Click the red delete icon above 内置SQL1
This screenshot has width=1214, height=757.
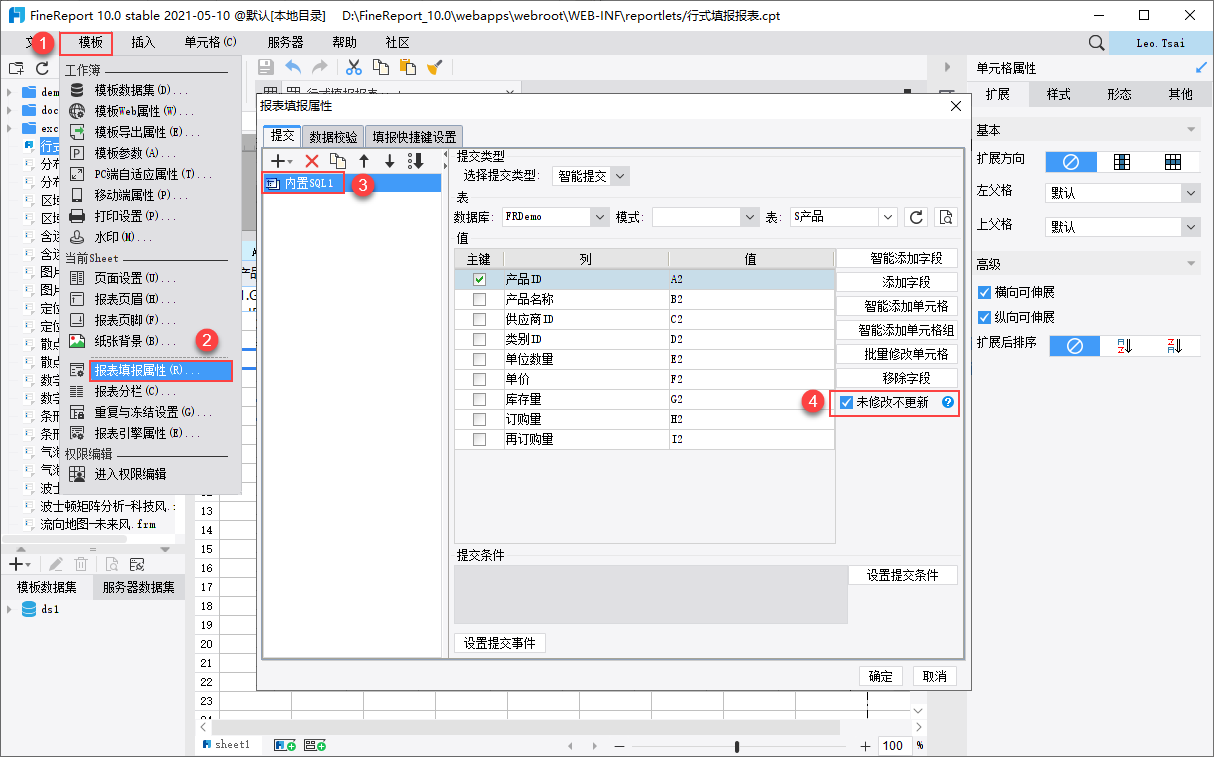(312, 161)
